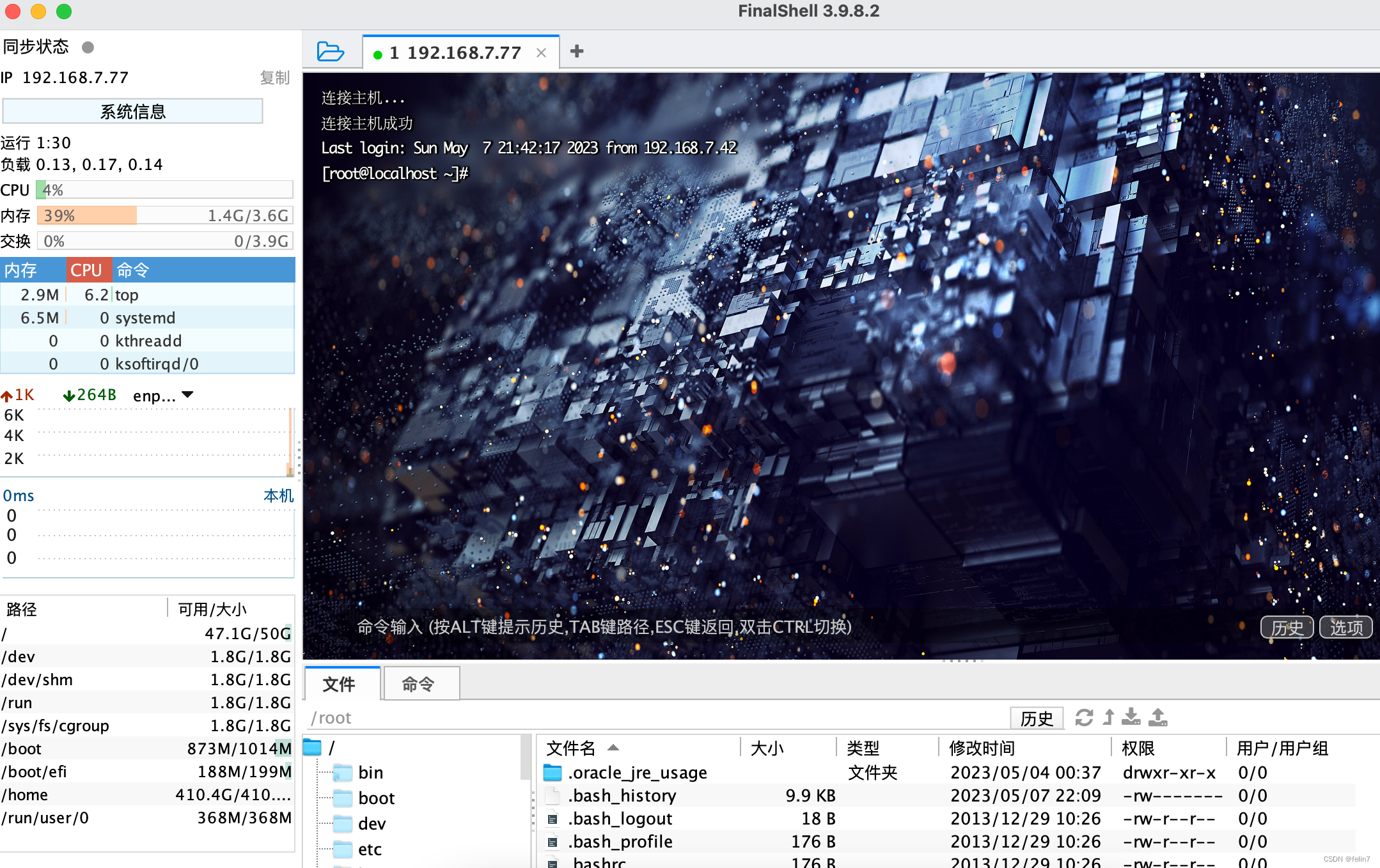Sort files by 文件名 column header

pos(639,748)
